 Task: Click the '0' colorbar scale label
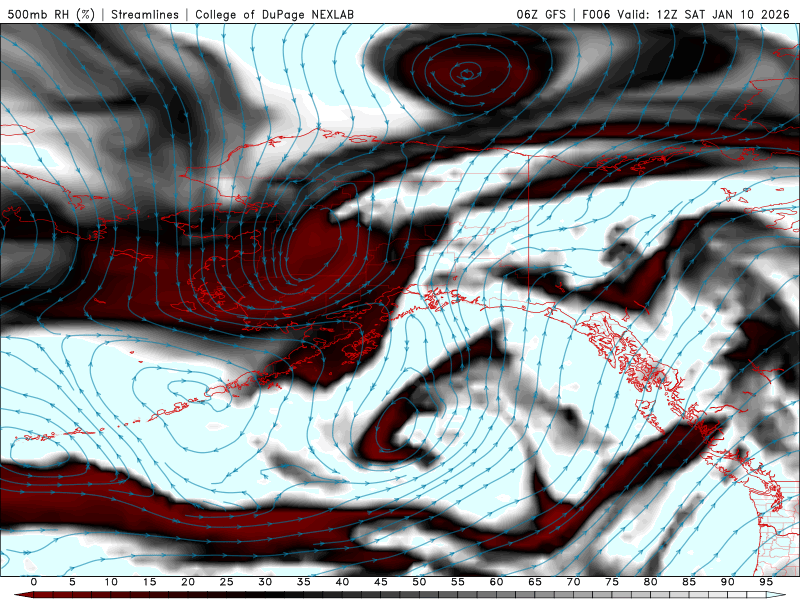[34, 582]
